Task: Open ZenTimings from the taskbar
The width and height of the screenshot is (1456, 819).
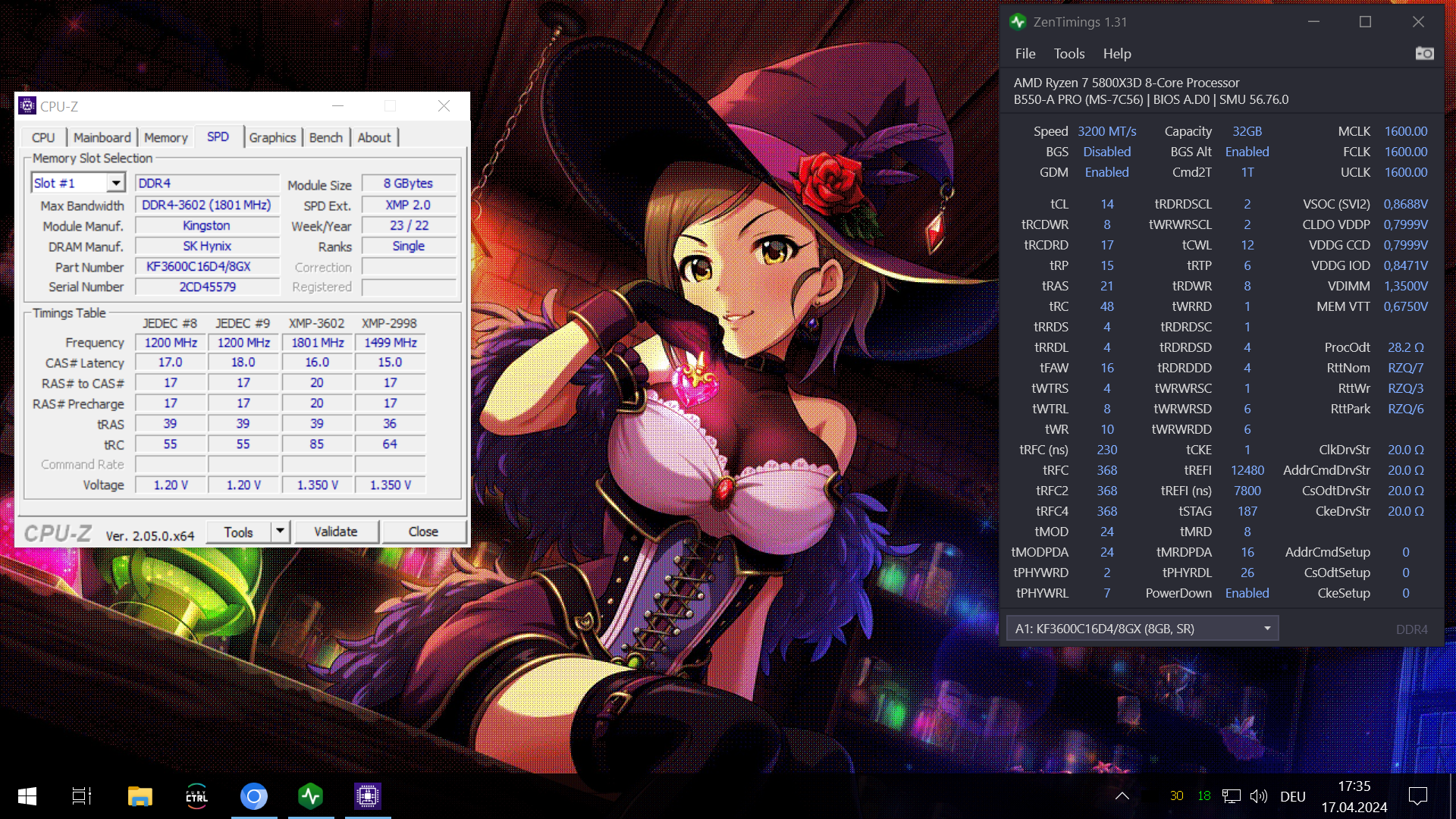Action: tap(310, 795)
